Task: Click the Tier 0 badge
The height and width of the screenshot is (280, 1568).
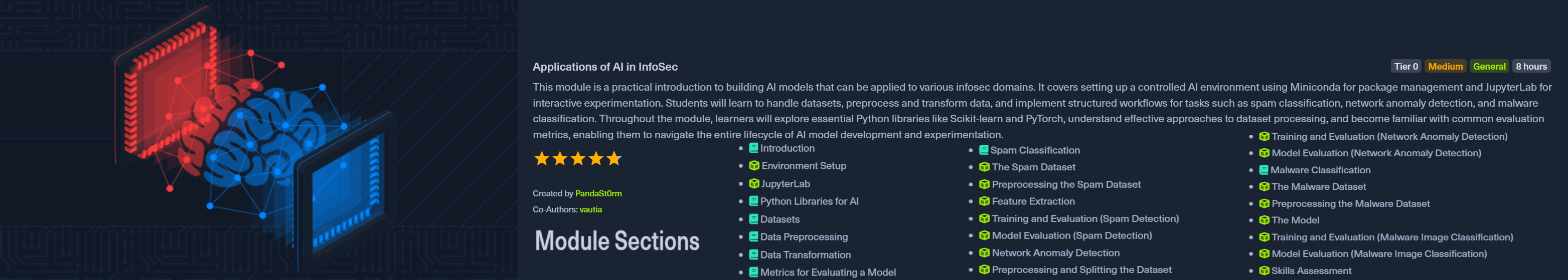Action: click(x=1405, y=67)
